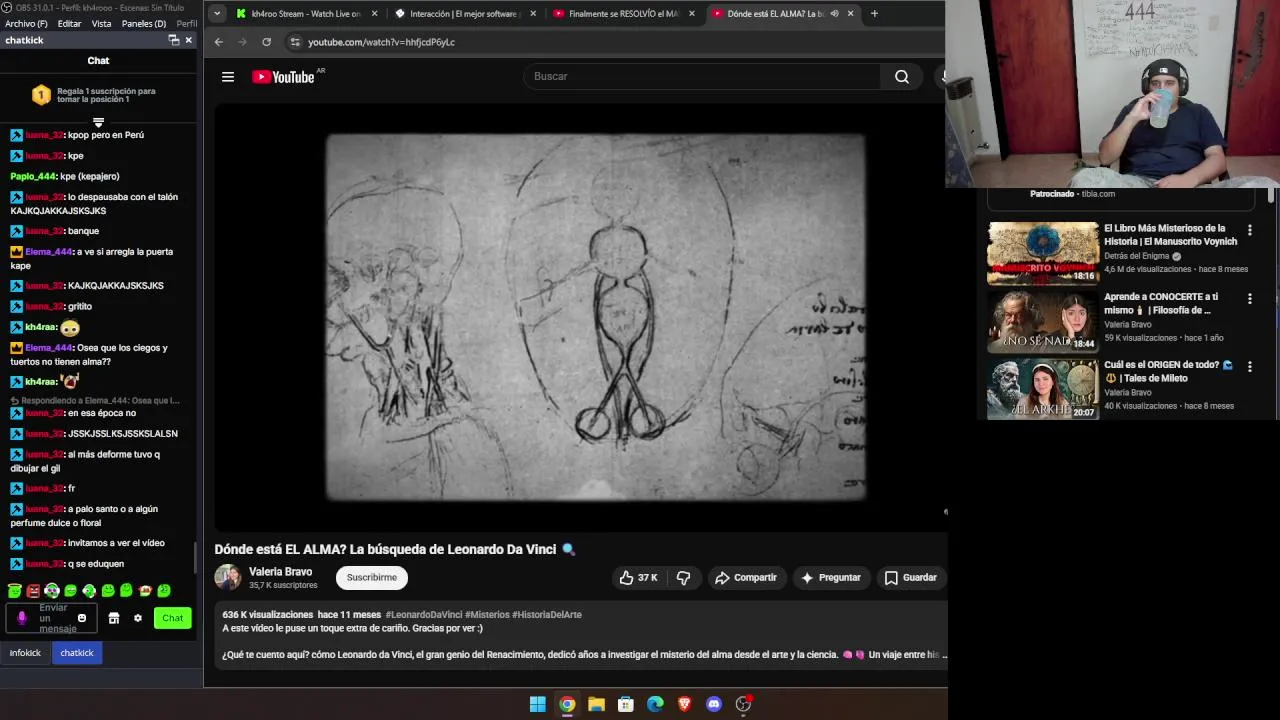Undock the chatkick panel
Image resolution: width=1280 pixels, height=720 pixels.
(173, 40)
